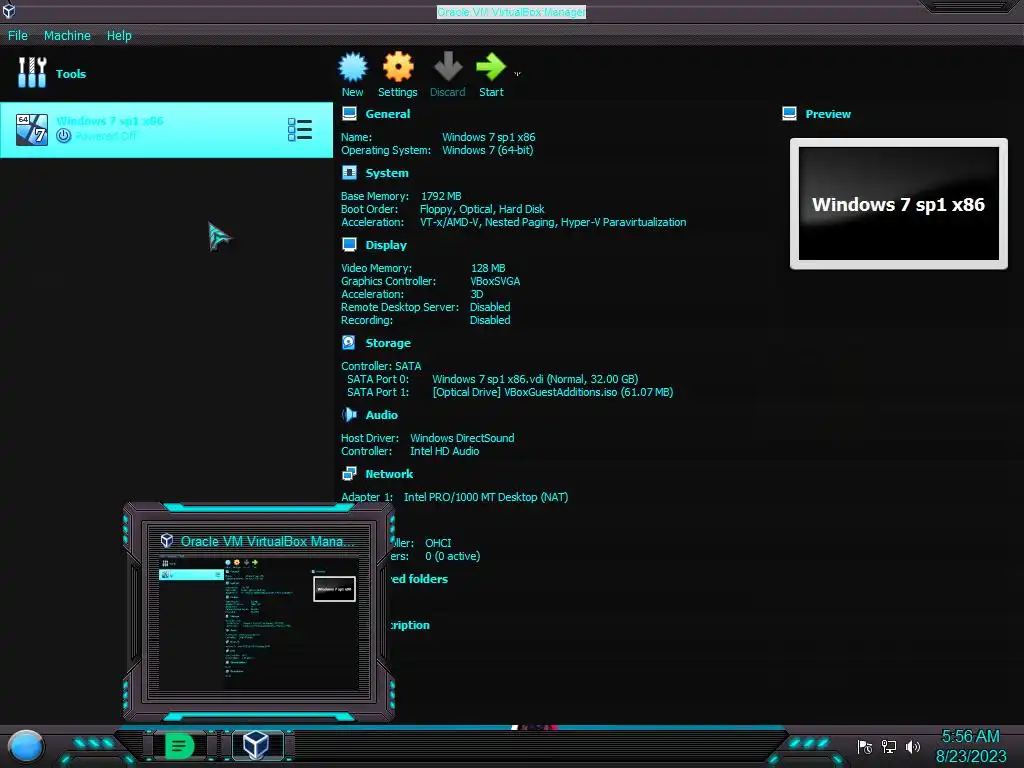Open the Storage section heading link

388,343
